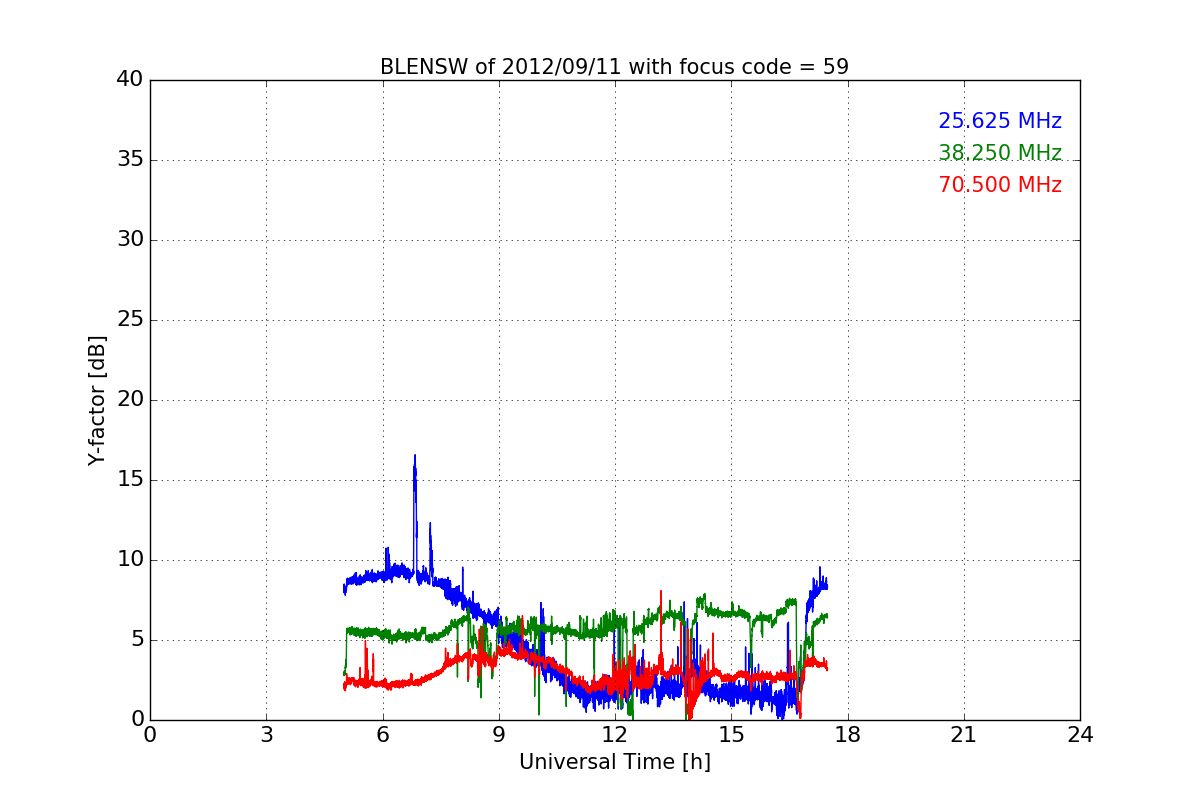Click y-axis tick label '15'
This screenshot has height=800, width=1200.
pyautogui.click(x=130, y=480)
